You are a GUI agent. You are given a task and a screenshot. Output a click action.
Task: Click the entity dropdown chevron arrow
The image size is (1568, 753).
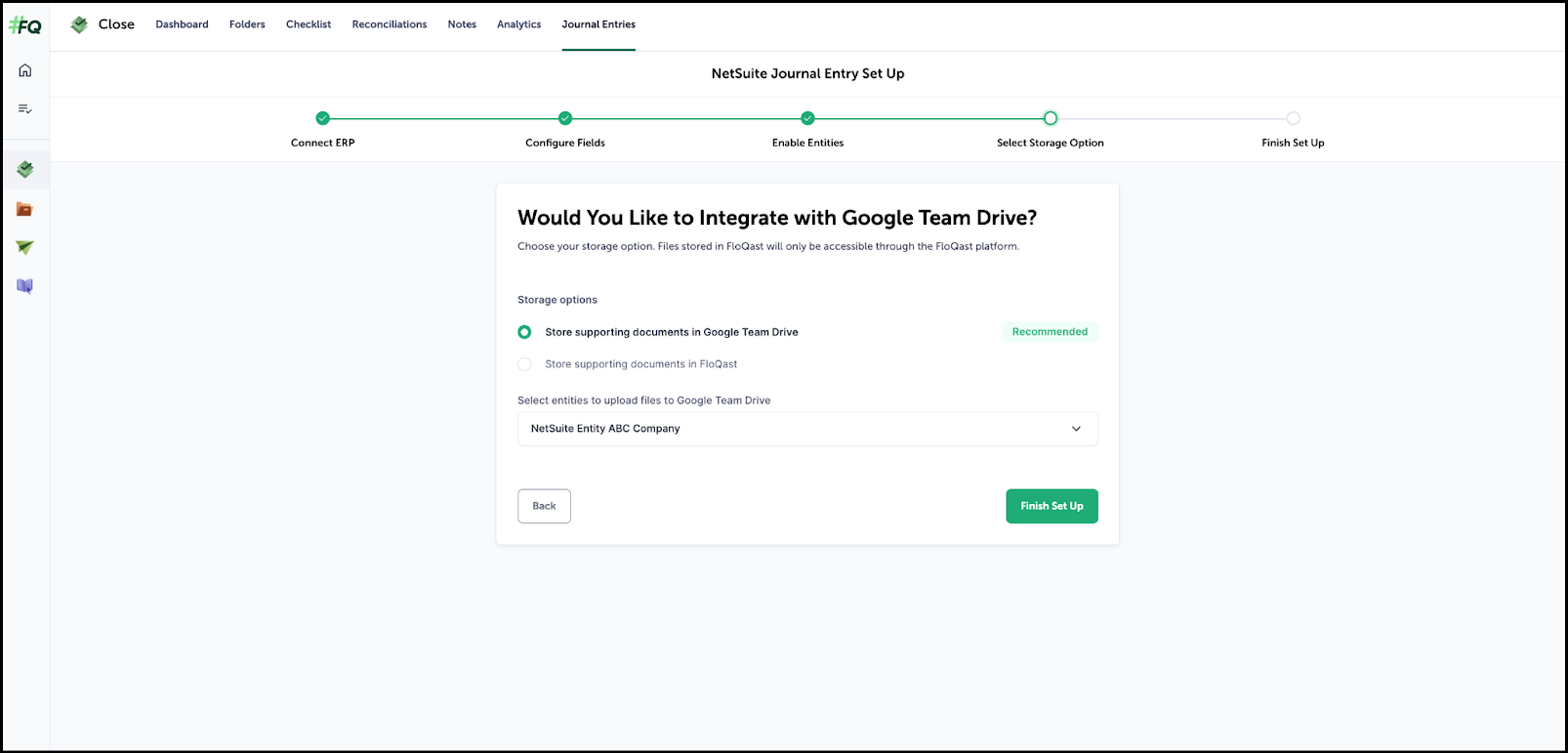tap(1076, 429)
